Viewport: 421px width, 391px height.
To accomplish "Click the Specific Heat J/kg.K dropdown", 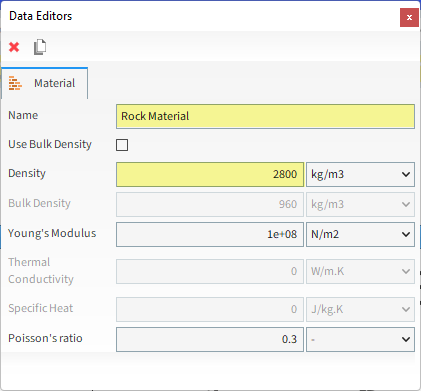I will click(x=360, y=309).
